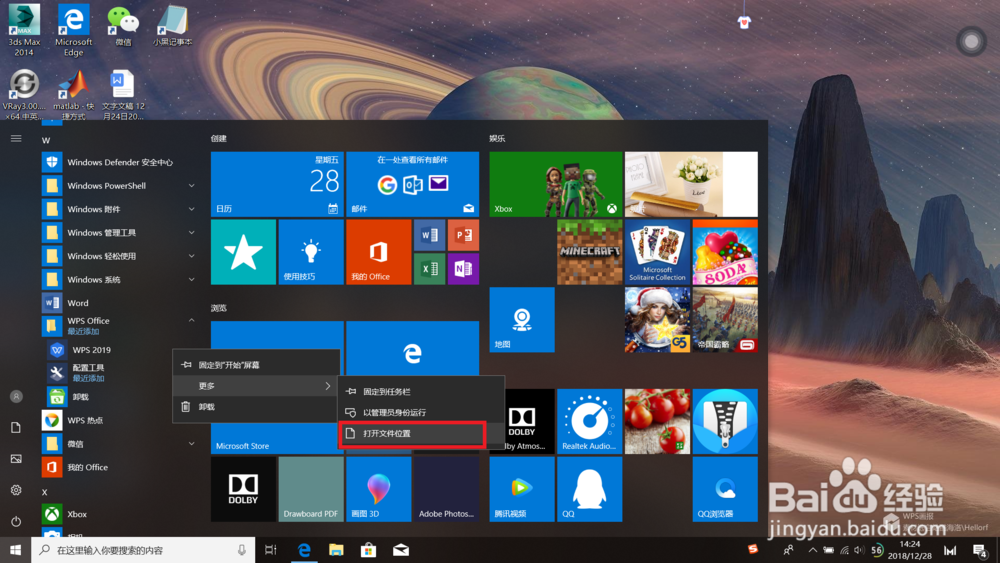Open the Adobe Photoshop tile
The width and height of the screenshot is (1000, 563).
[446, 489]
